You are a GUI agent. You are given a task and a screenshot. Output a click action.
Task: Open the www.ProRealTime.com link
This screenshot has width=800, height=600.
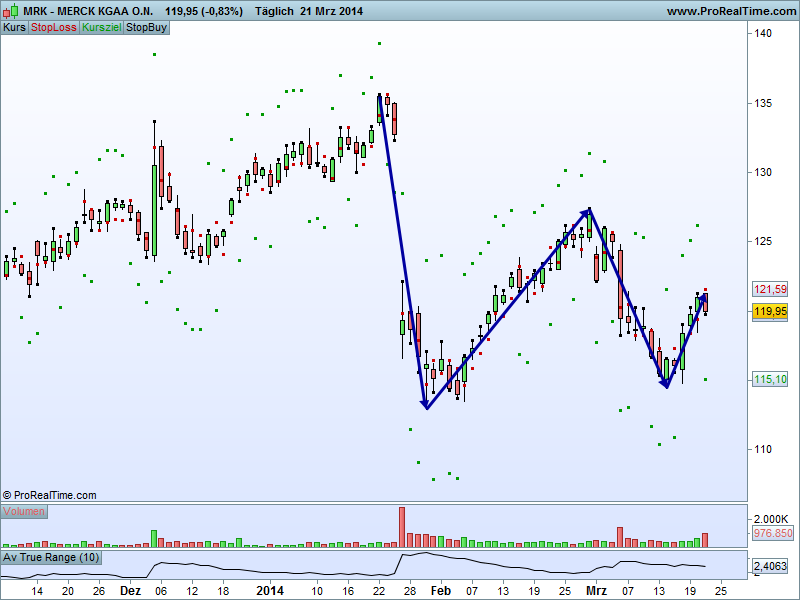pos(731,11)
